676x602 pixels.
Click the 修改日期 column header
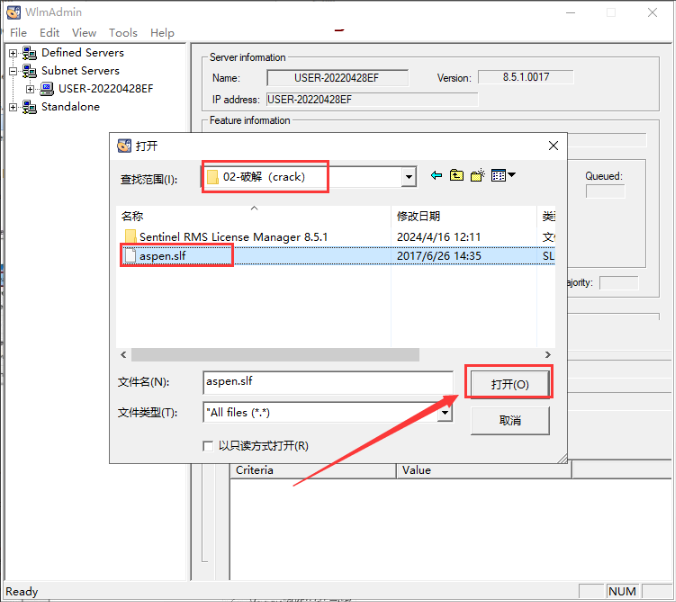[x=464, y=216]
